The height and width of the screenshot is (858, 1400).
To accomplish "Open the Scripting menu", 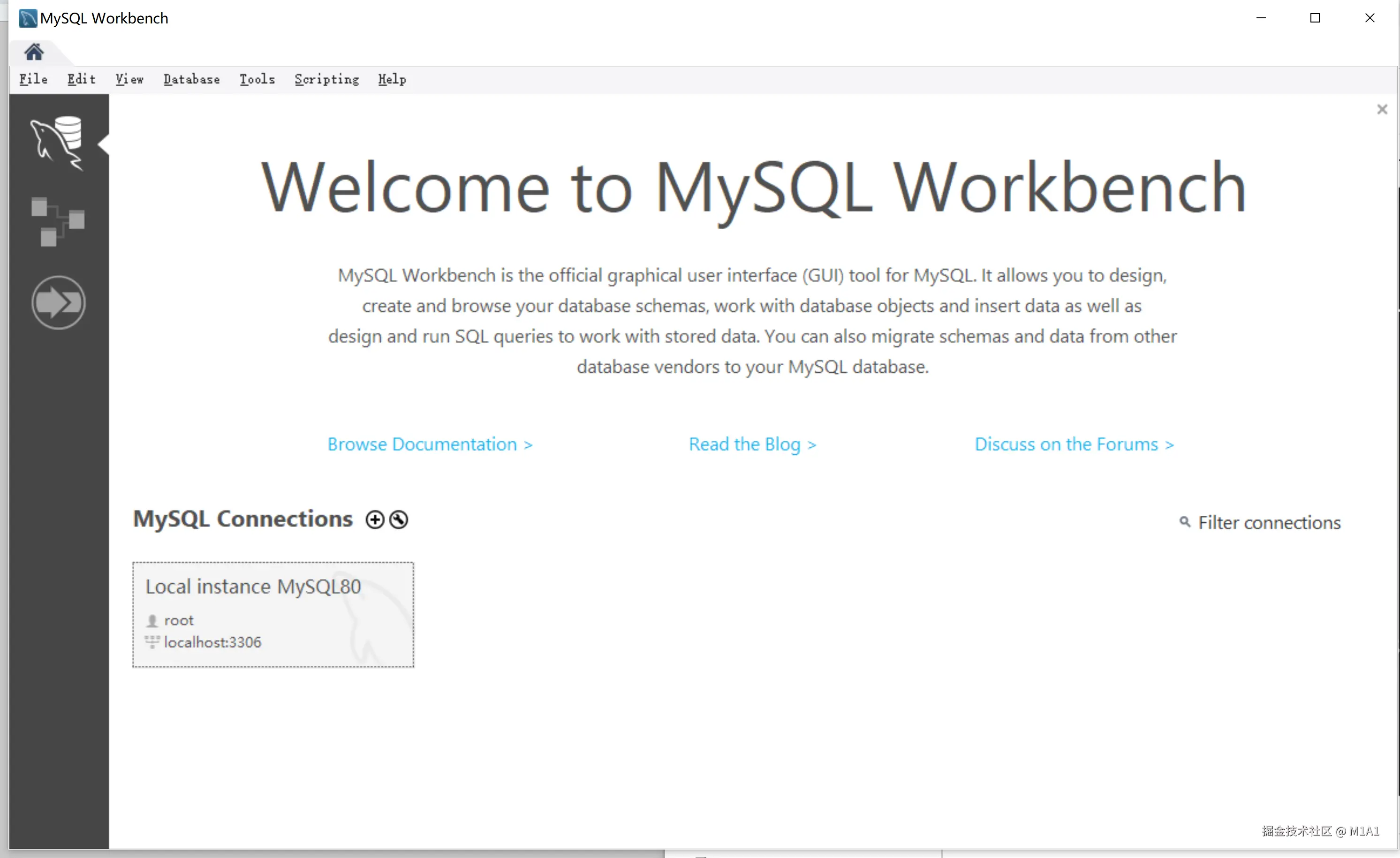I will pyautogui.click(x=327, y=80).
